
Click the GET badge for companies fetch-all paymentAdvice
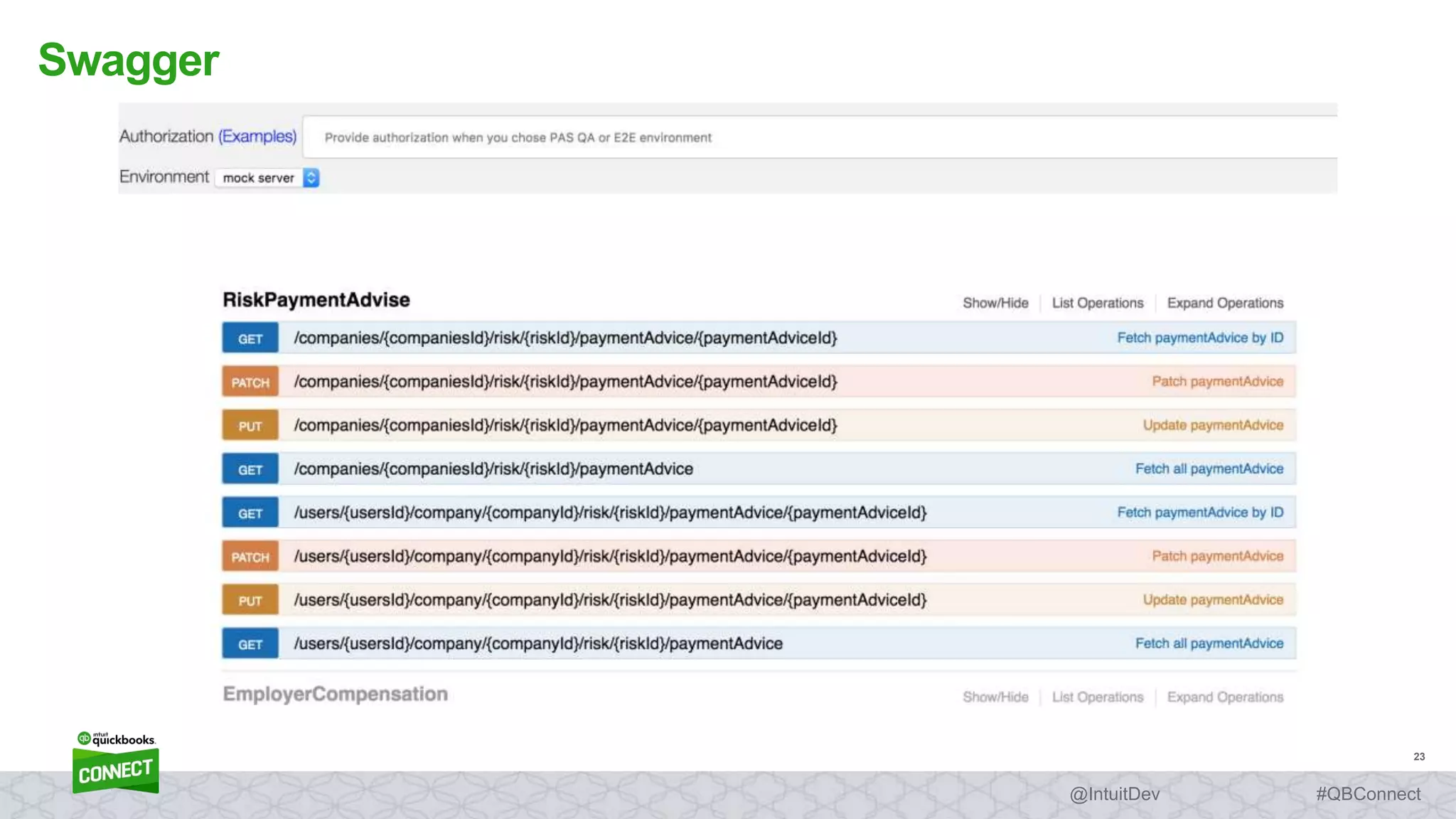(250, 470)
